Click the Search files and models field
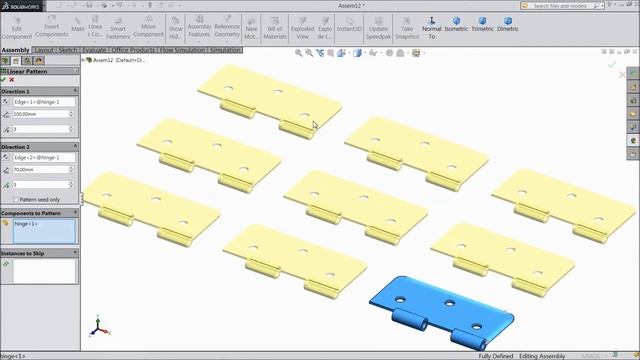Viewport: 640px width, 360px height. coord(562,6)
